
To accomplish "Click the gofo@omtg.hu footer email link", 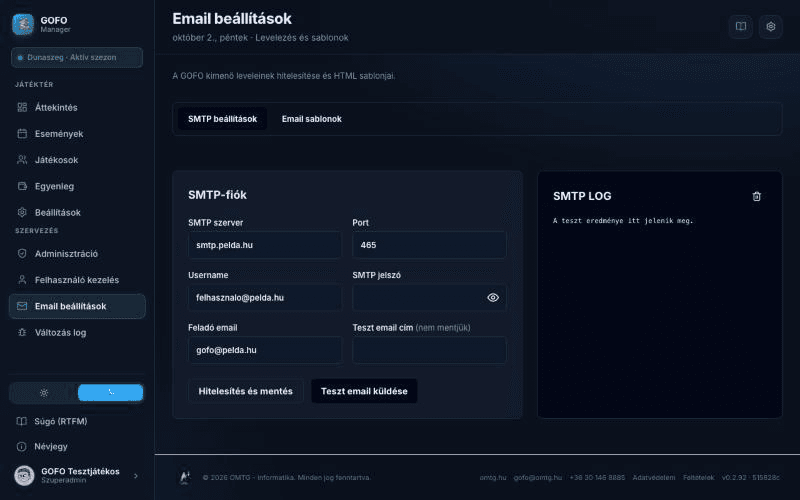I will tap(538, 478).
